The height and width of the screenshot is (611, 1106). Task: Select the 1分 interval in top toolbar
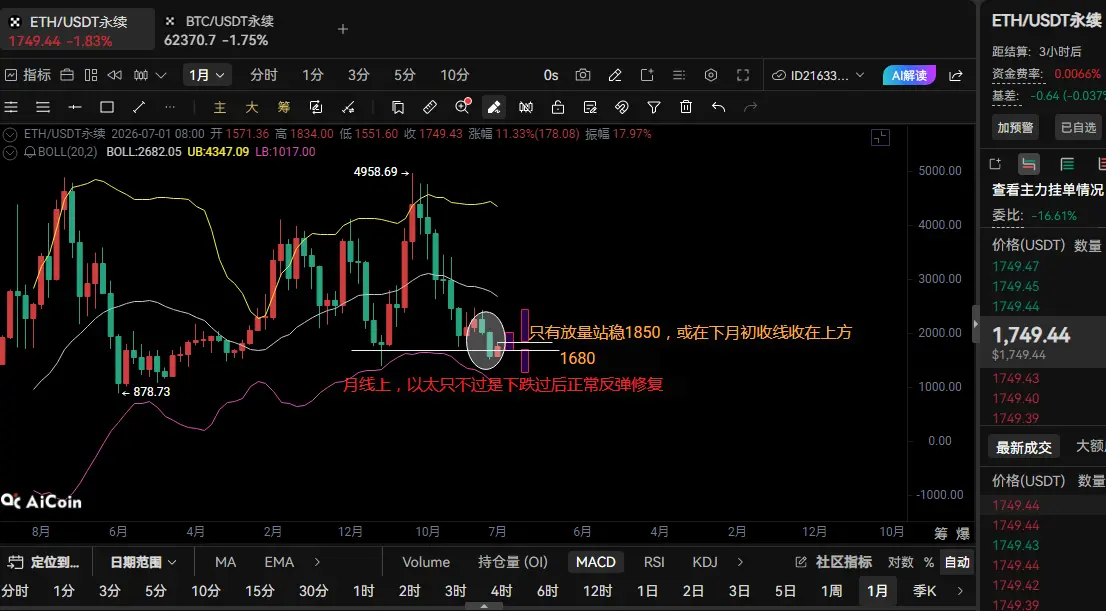point(312,75)
